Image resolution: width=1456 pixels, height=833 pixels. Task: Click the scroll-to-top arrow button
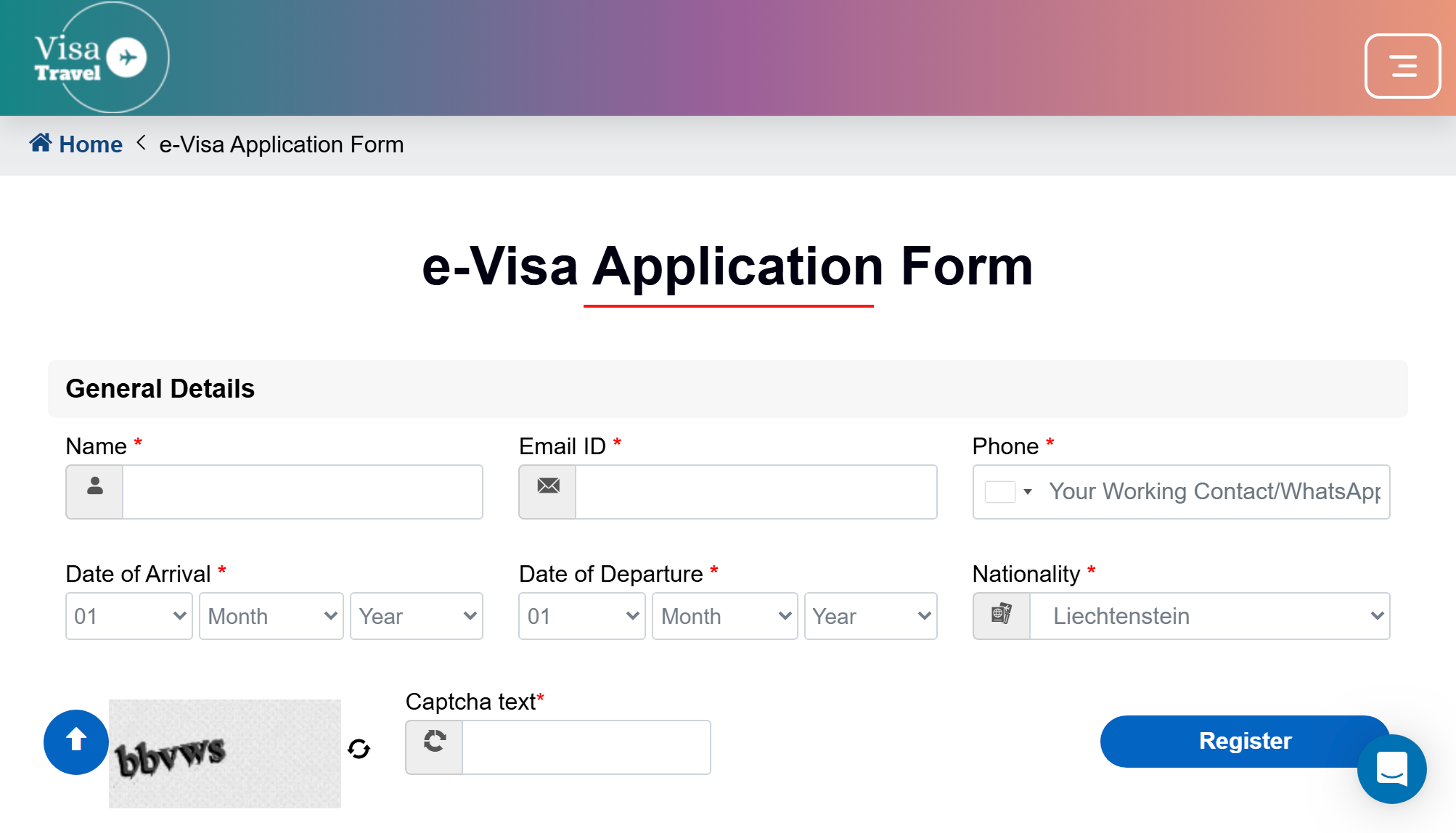tap(76, 742)
